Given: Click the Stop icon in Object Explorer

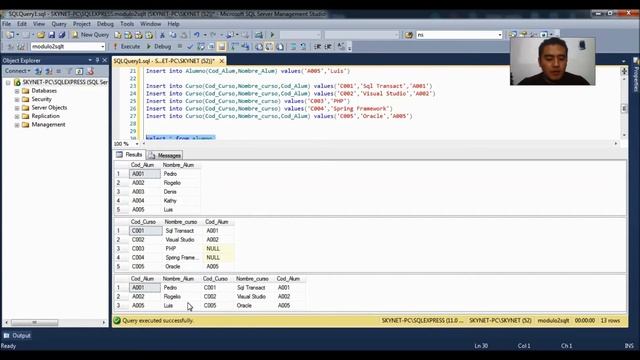Looking at the screenshot, I should pos(59,71).
